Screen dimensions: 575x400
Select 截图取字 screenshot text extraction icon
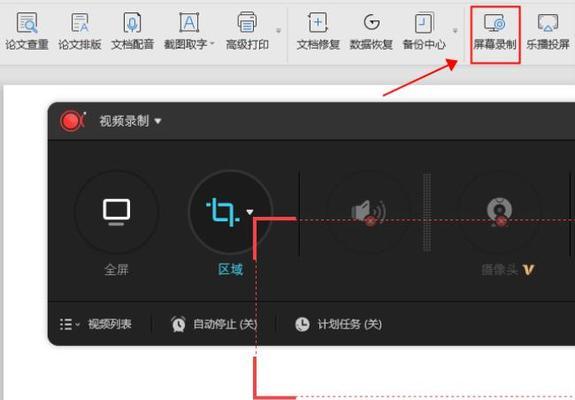189,22
